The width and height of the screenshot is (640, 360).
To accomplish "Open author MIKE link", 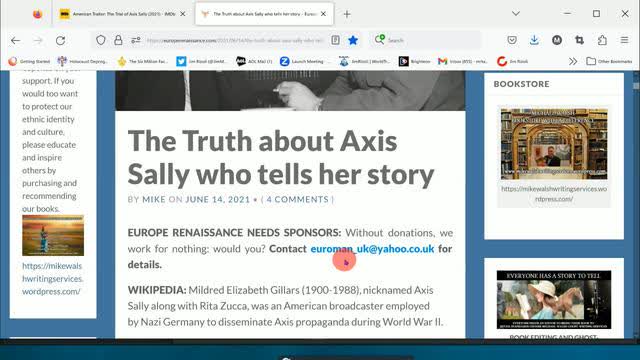I will click(x=154, y=199).
